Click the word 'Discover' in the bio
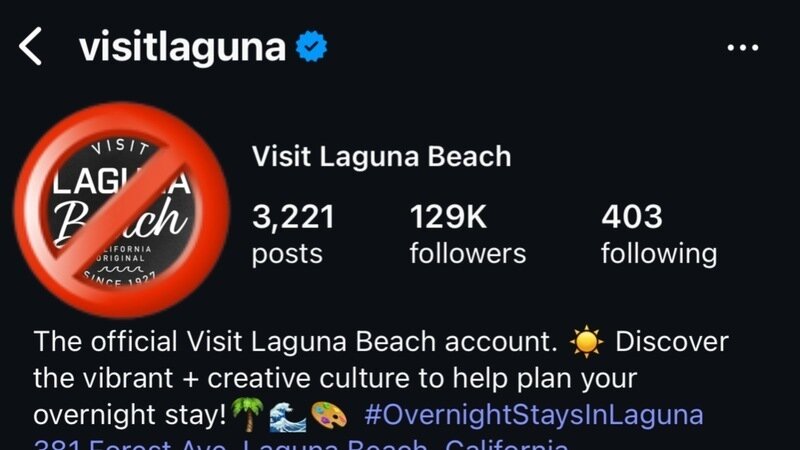800x450 pixels. click(672, 341)
